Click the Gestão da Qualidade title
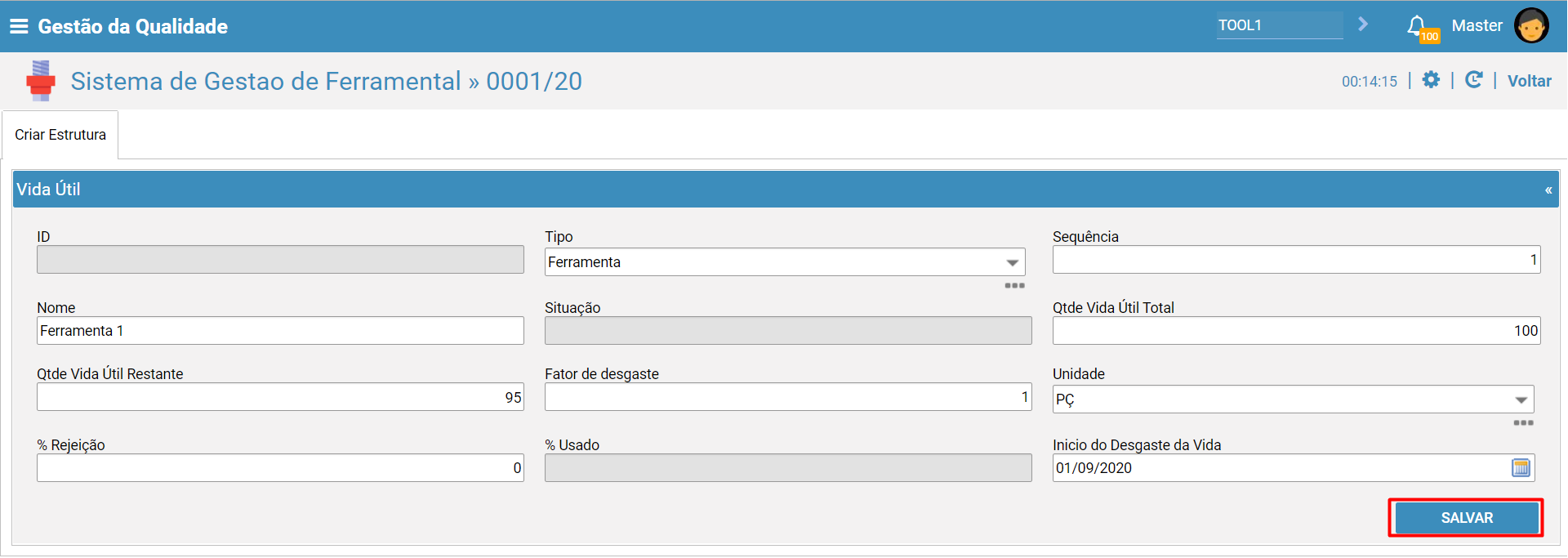The width and height of the screenshot is (1568, 558). coord(132,26)
